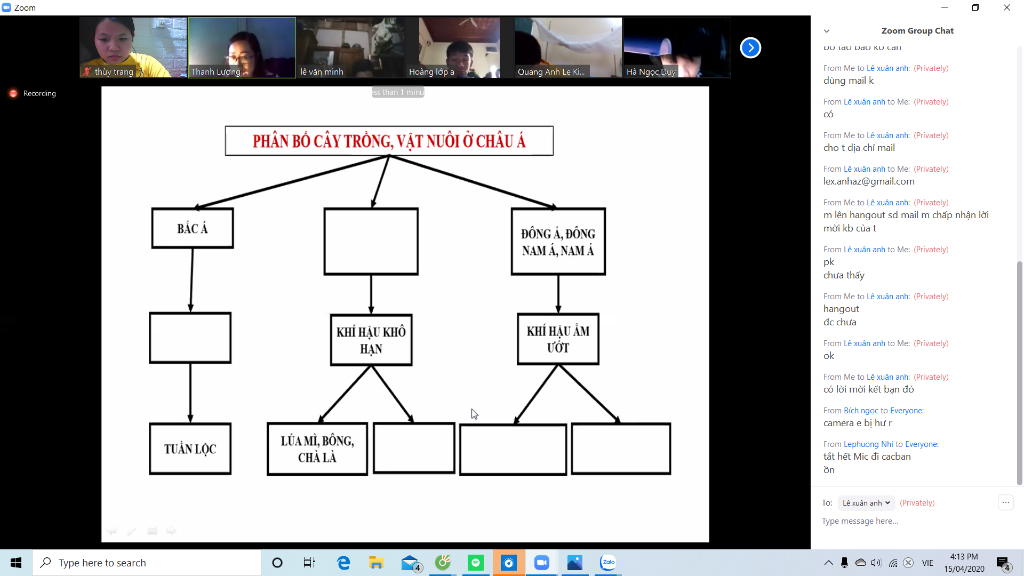Screen dimensions: 1024x576
Task: Select Quang Anh Le Ki.. video thumbnail
Action: point(568,48)
